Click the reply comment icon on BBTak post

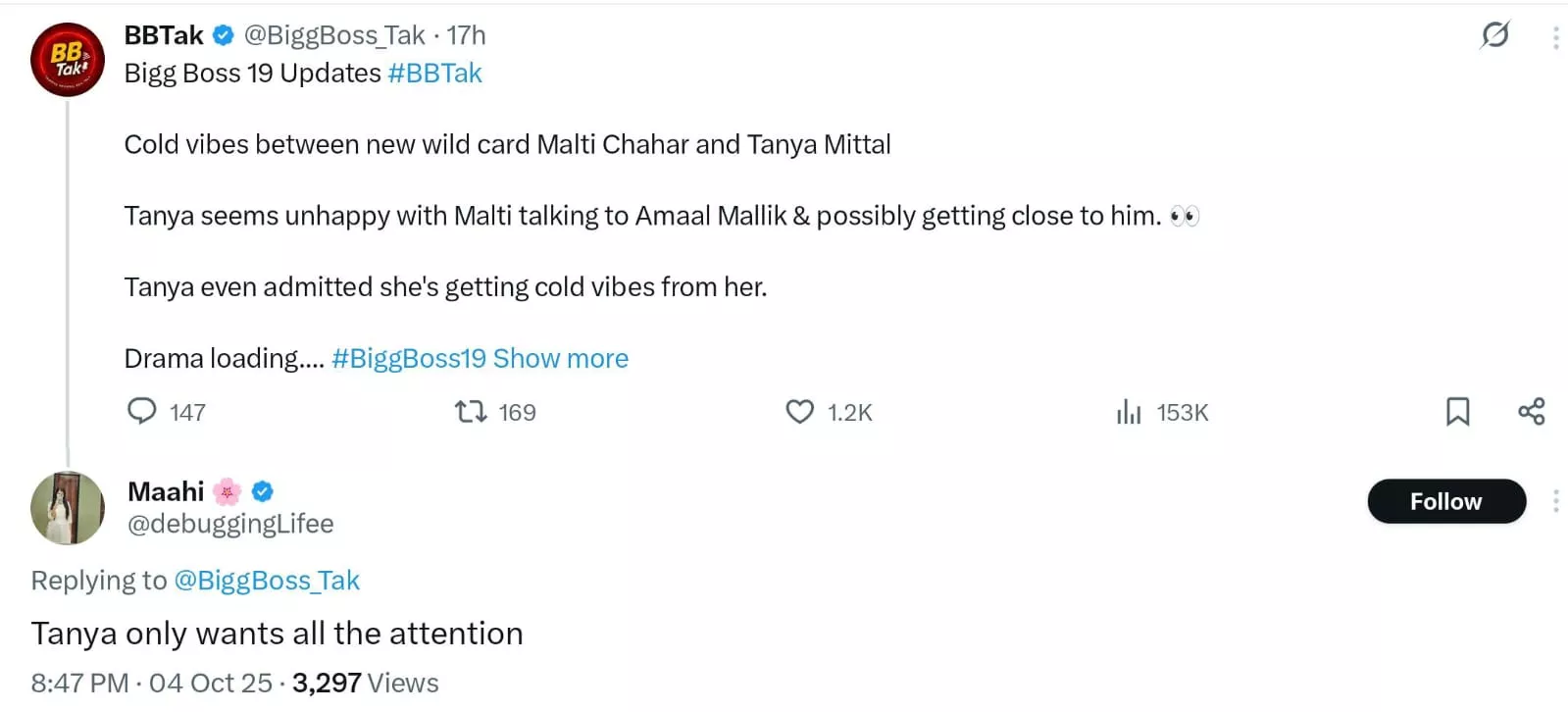click(142, 411)
